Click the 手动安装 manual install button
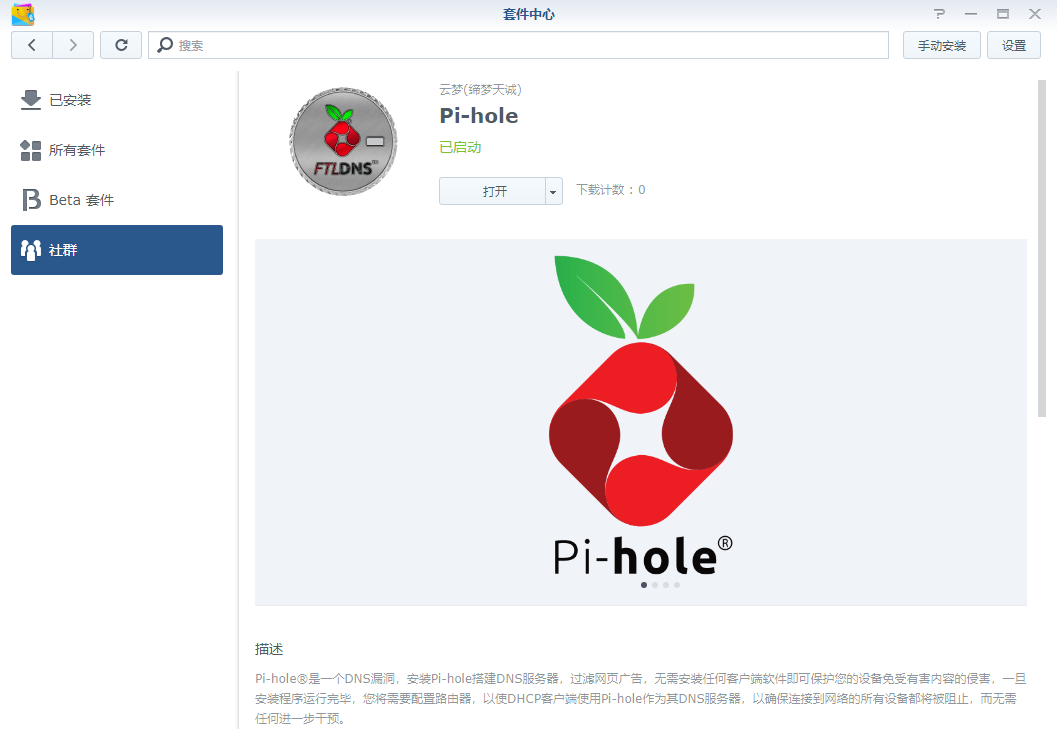Viewport: 1057px width, 729px height. point(941,45)
